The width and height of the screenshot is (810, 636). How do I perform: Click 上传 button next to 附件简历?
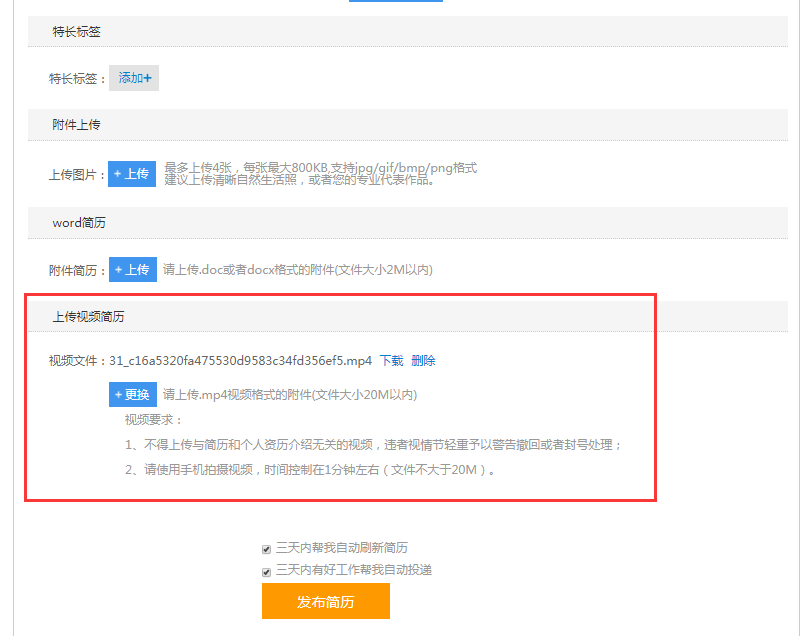(132, 270)
